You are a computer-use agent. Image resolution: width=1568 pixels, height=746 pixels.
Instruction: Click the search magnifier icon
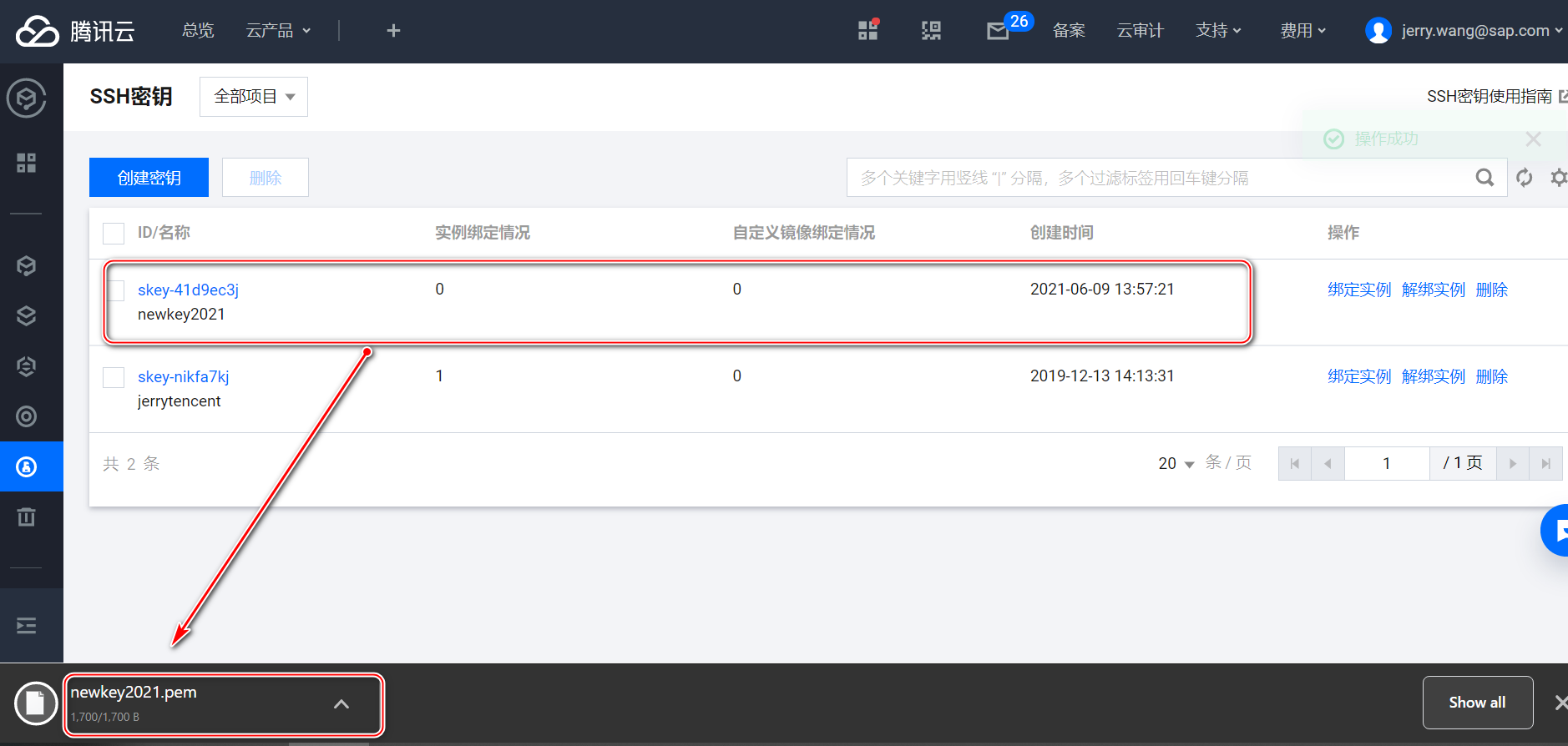[1485, 178]
